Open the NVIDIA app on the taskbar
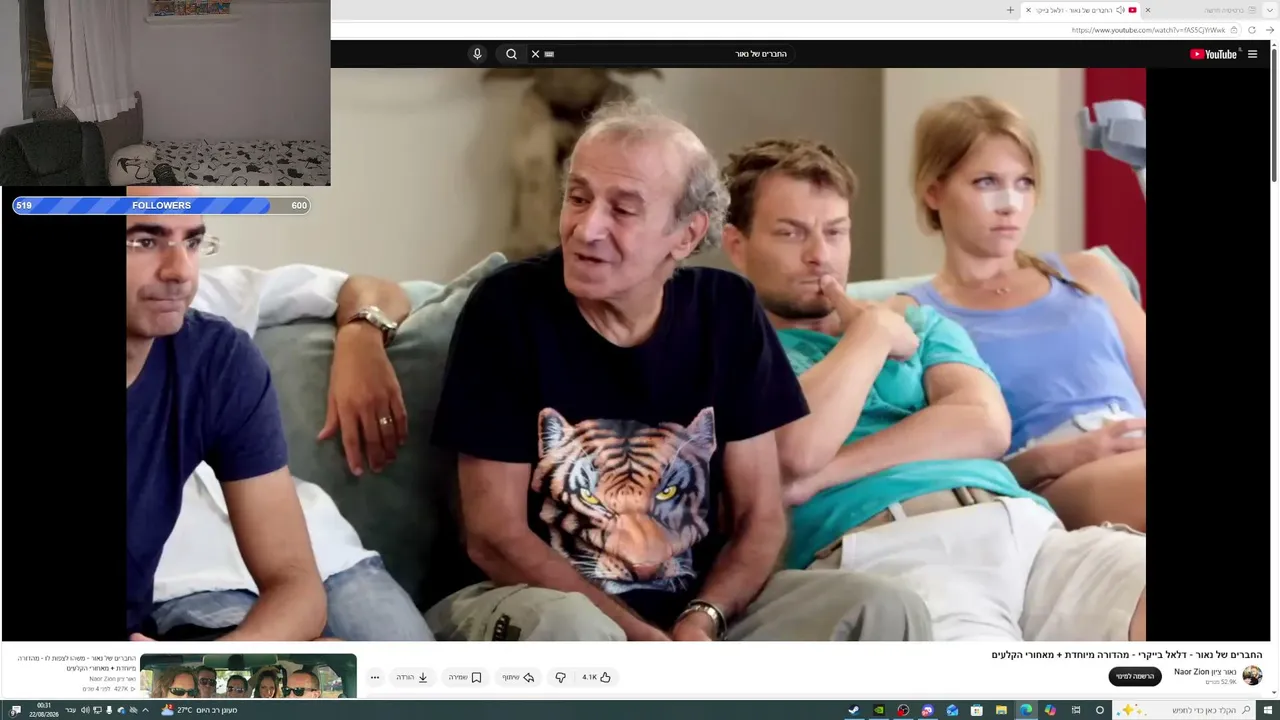The image size is (1280, 720). [879, 710]
